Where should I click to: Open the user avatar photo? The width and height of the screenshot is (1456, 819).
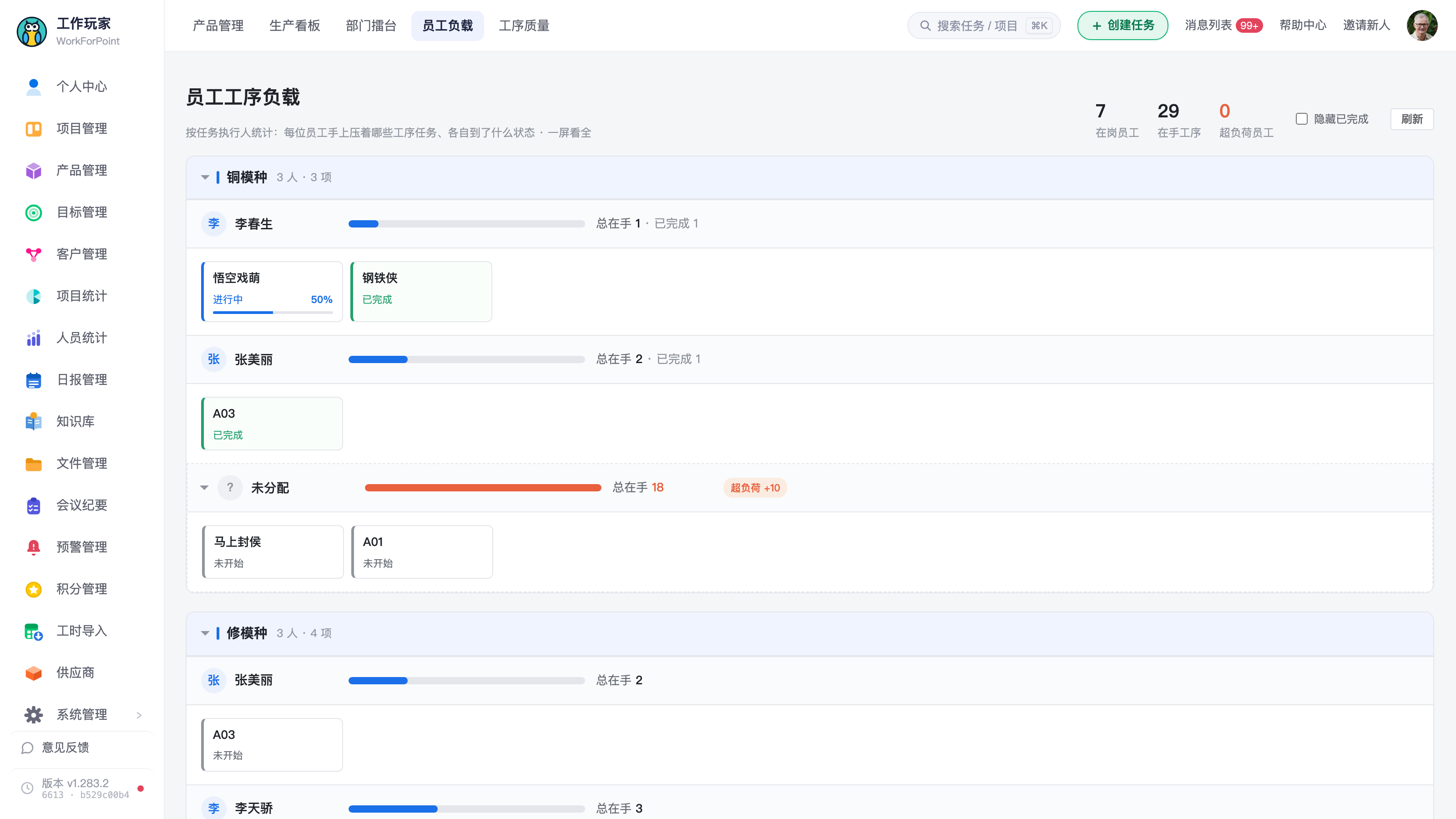pos(1422,25)
